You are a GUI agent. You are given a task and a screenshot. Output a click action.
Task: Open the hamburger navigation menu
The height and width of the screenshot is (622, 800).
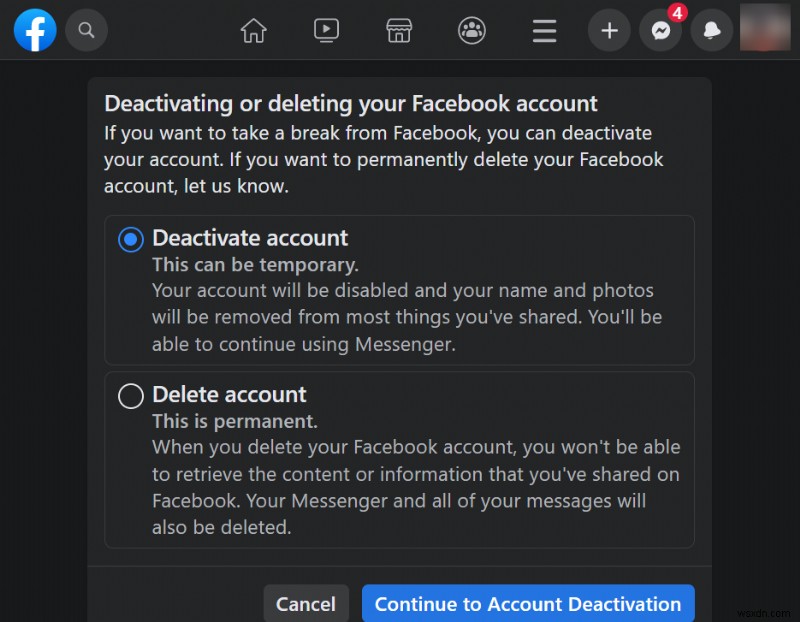pos(544,30)
